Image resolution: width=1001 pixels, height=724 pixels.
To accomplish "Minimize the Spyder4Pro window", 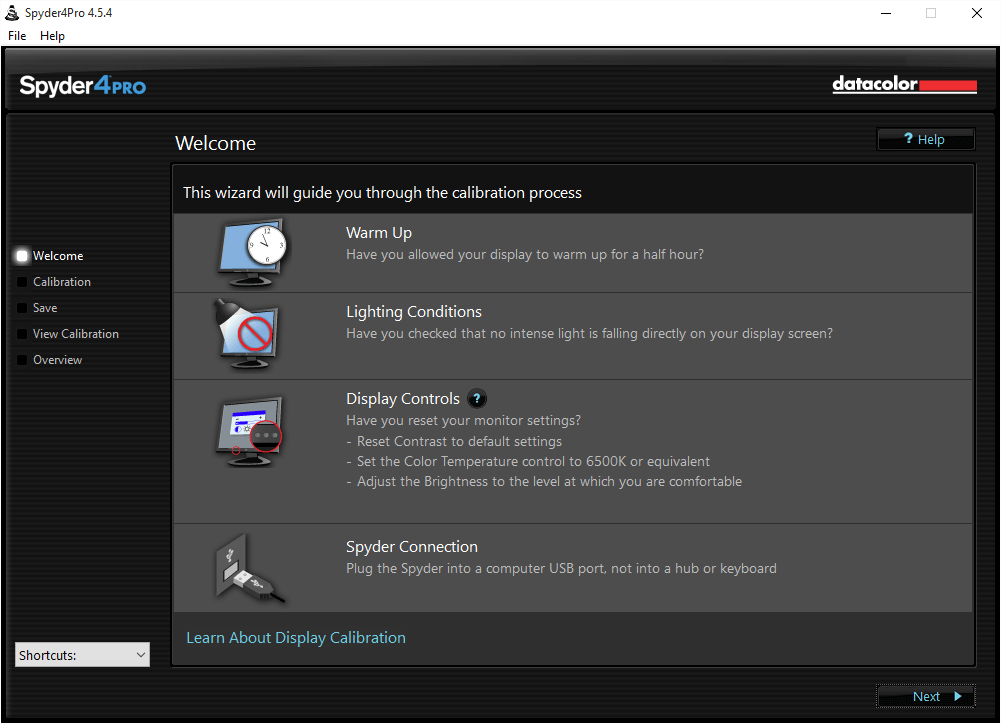I will tap(885, 13).
